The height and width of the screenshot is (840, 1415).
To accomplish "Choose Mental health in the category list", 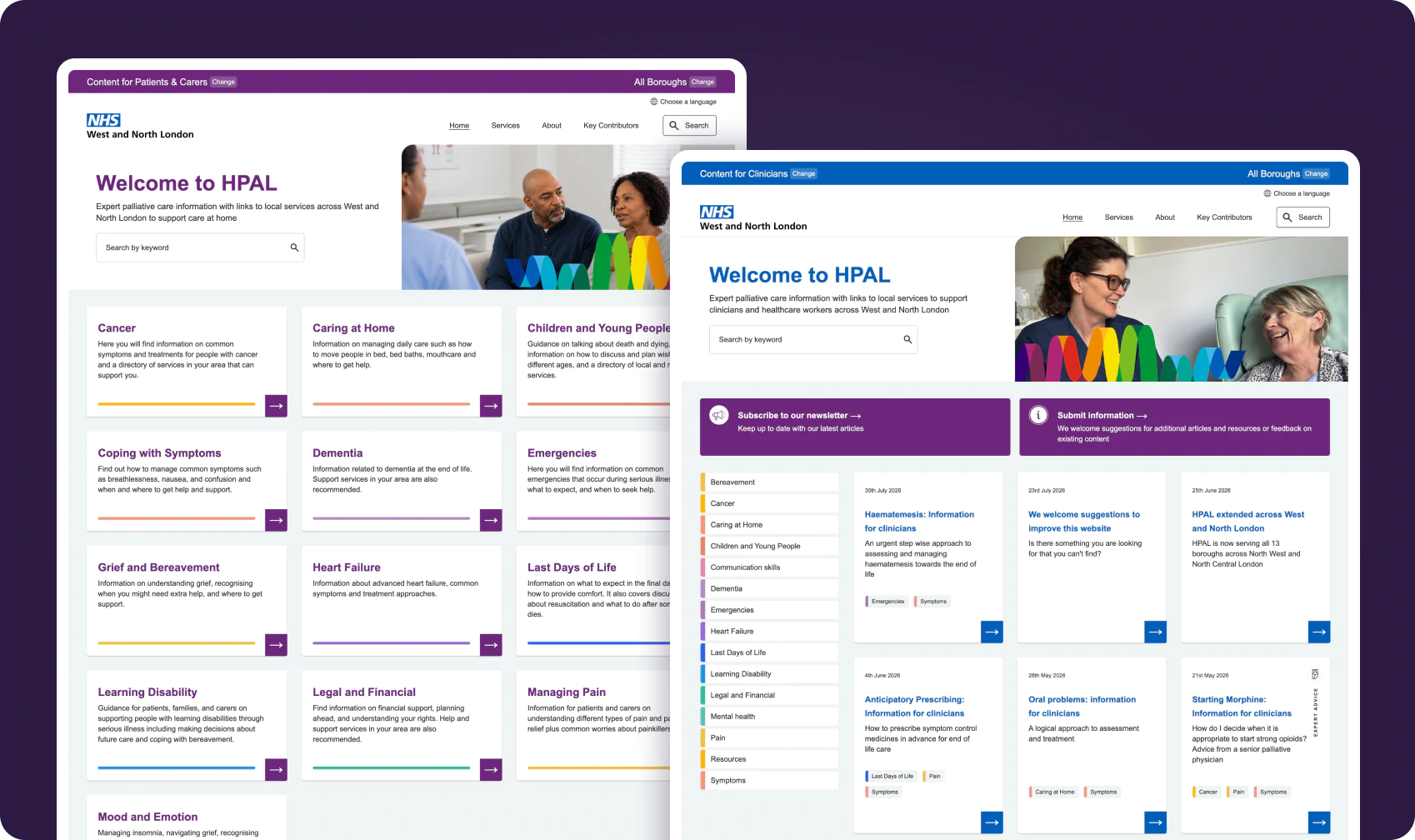I will pos(769,717).
